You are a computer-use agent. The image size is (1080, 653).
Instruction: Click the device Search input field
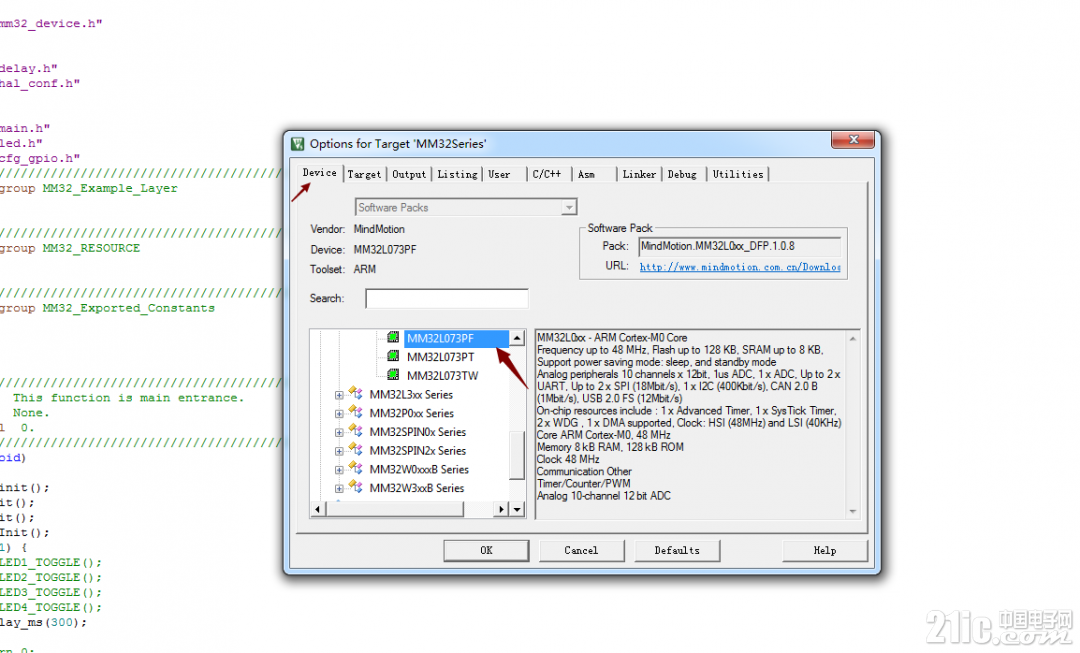446,298
